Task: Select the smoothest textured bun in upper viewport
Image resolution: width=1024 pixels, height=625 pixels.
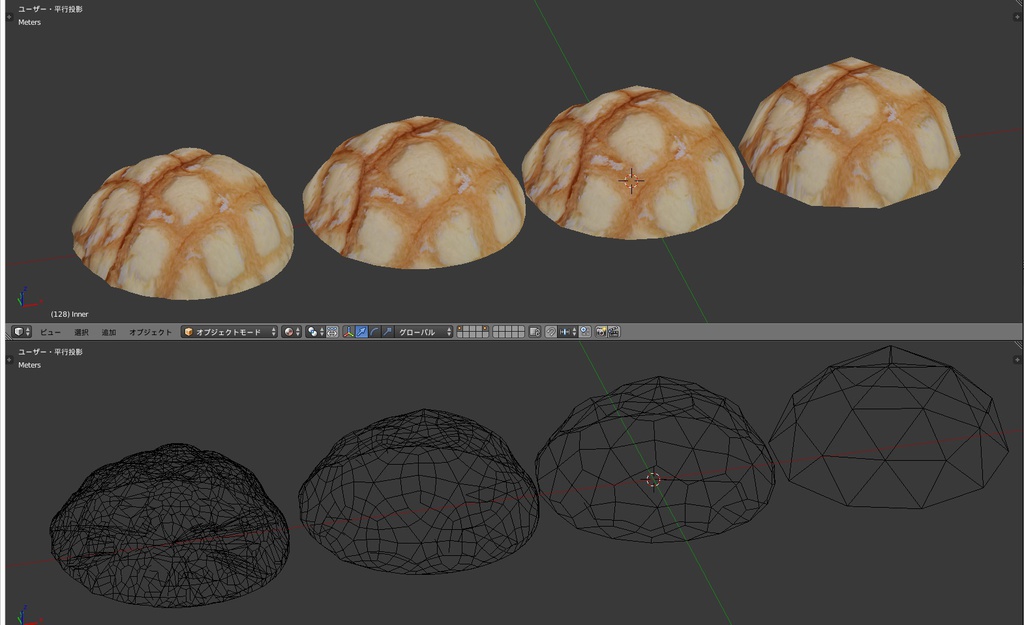Action: (183, 224)
